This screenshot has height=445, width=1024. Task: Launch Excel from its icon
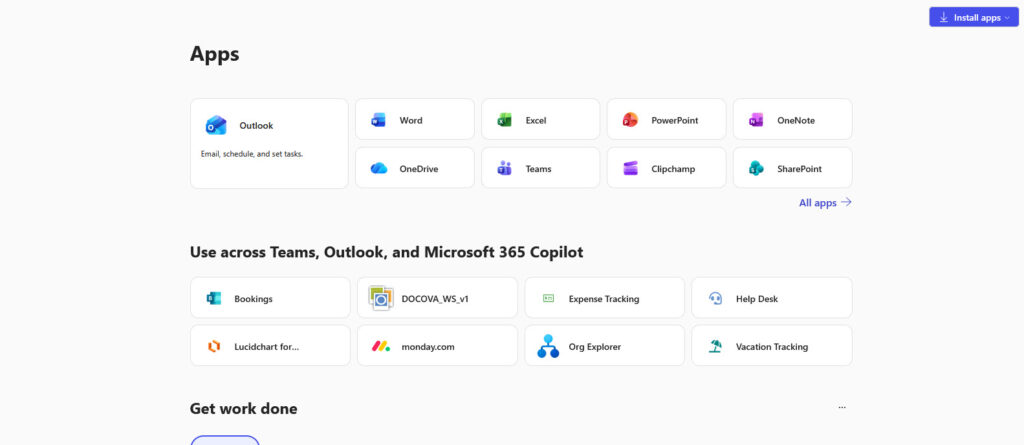[504, 120]
